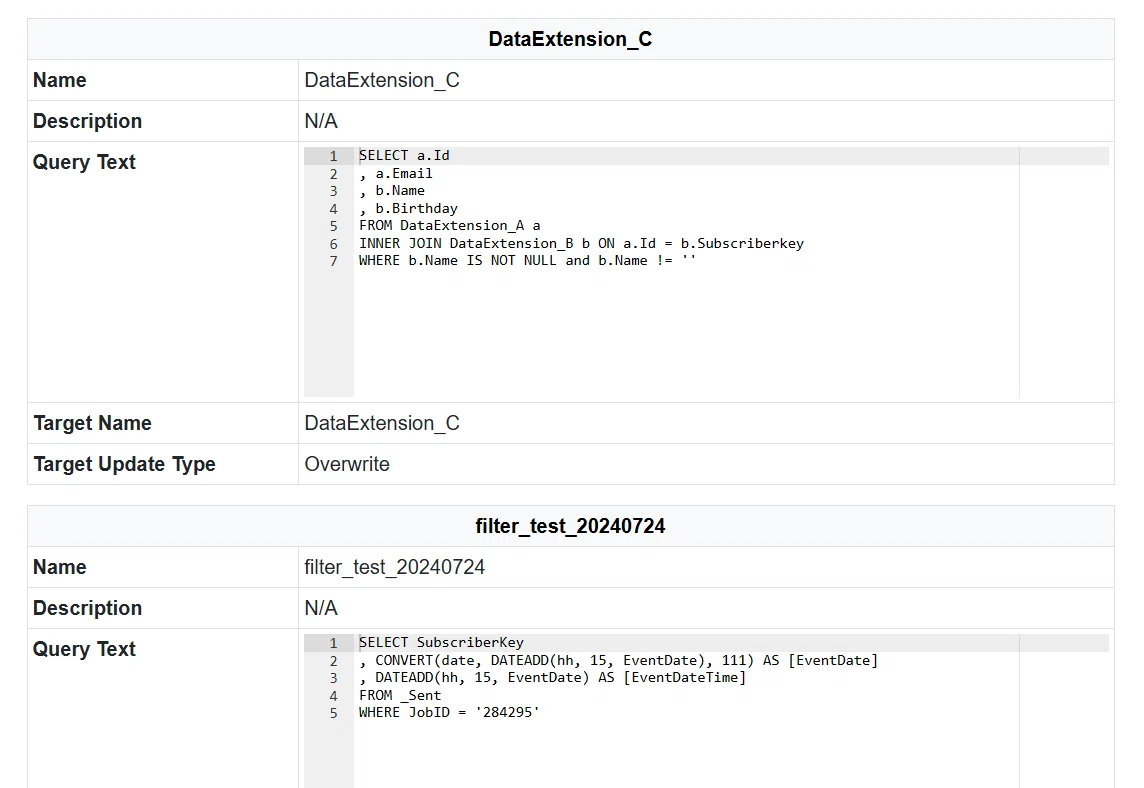Click the Description label in DataExtension_C table

(88, 121)
